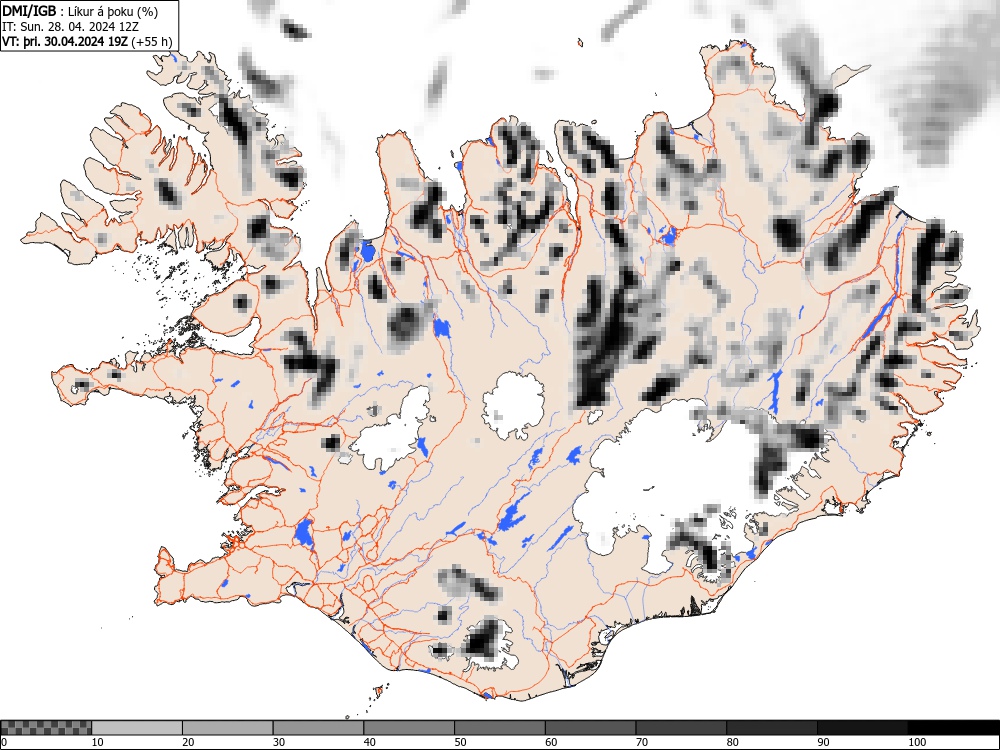Screen dimensions: 1000x750
Task: Click the legend label '100'
Action: point(916,742)
